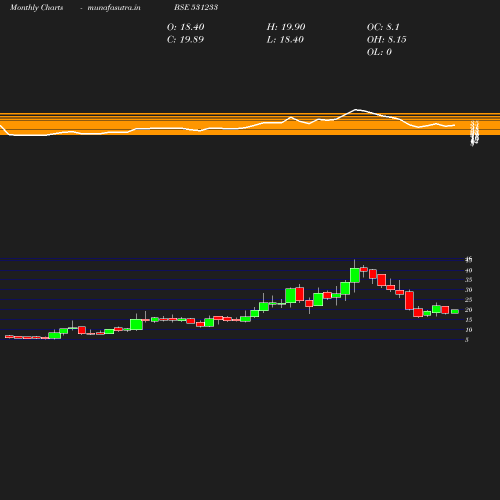Click the tallest green candle near the 40 level
500x500 pixels.
(355, 275)
